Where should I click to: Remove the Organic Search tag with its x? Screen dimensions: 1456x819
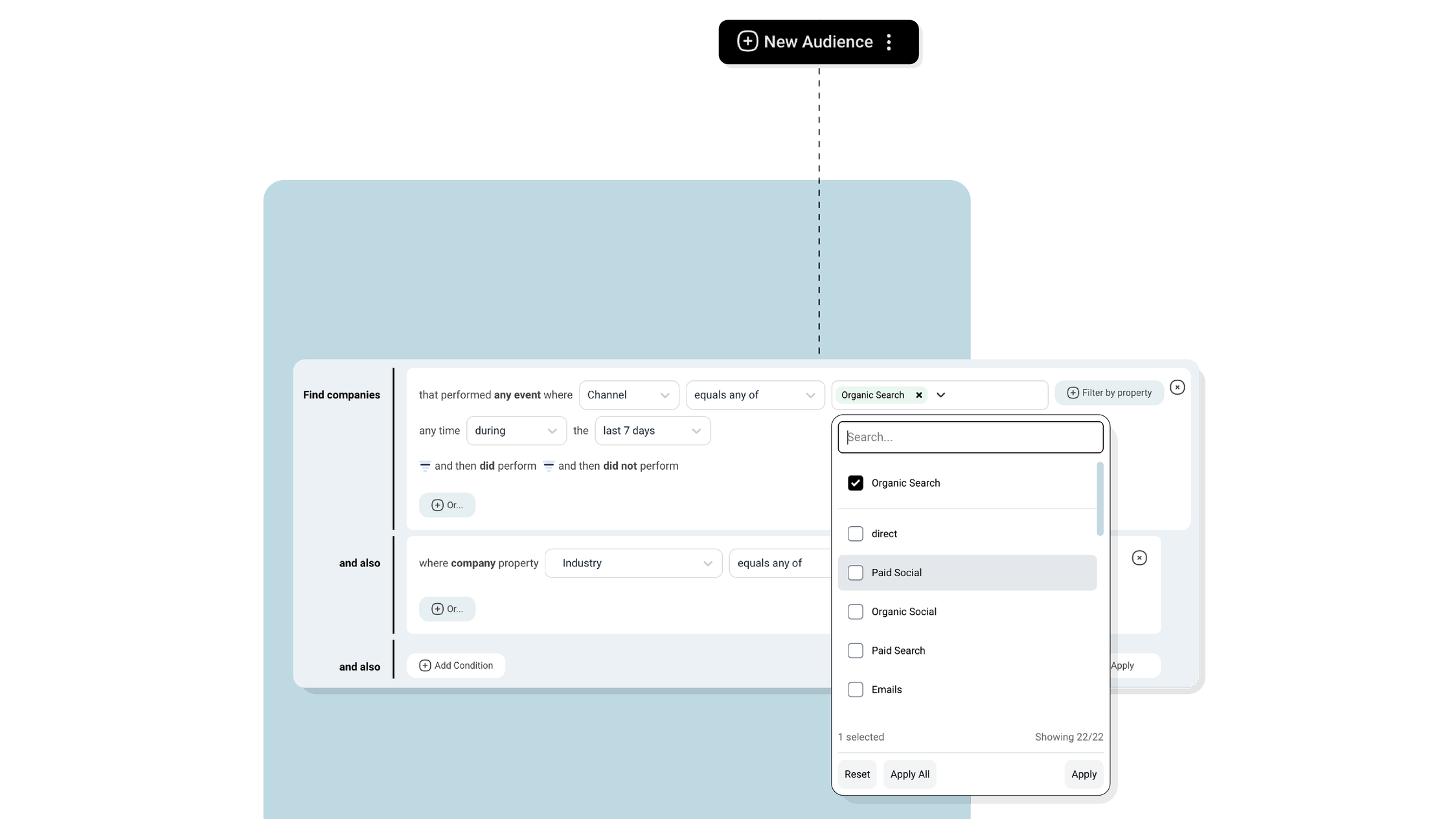point(918,395)
